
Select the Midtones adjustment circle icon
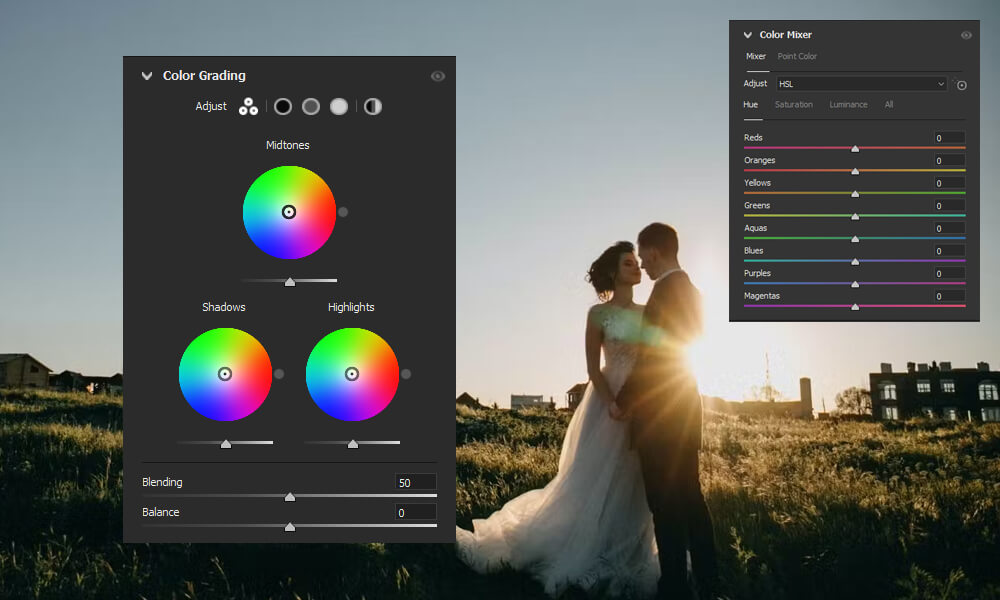click(x=310, y=106)
